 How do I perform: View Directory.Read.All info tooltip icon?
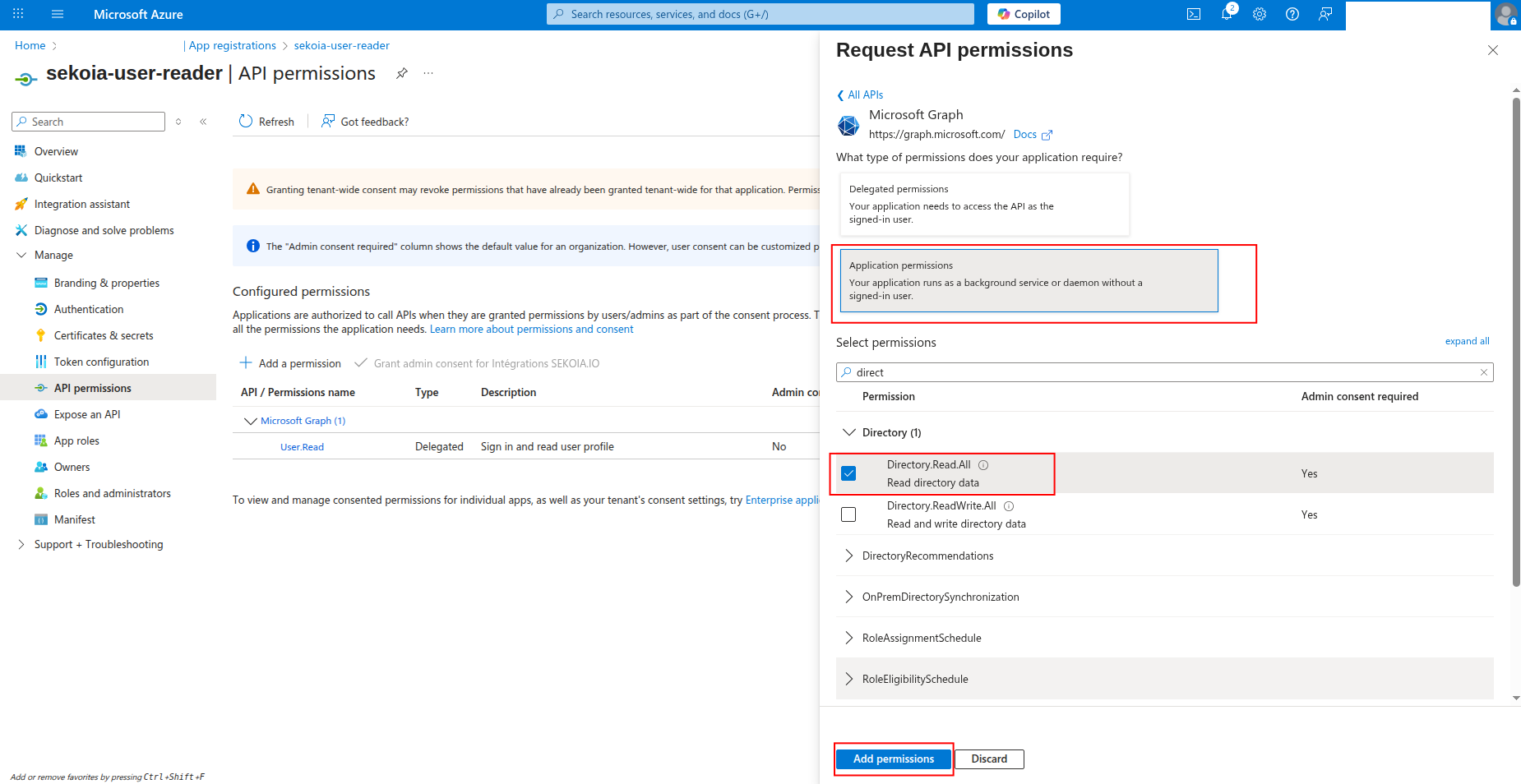click(x=983, y=464)
